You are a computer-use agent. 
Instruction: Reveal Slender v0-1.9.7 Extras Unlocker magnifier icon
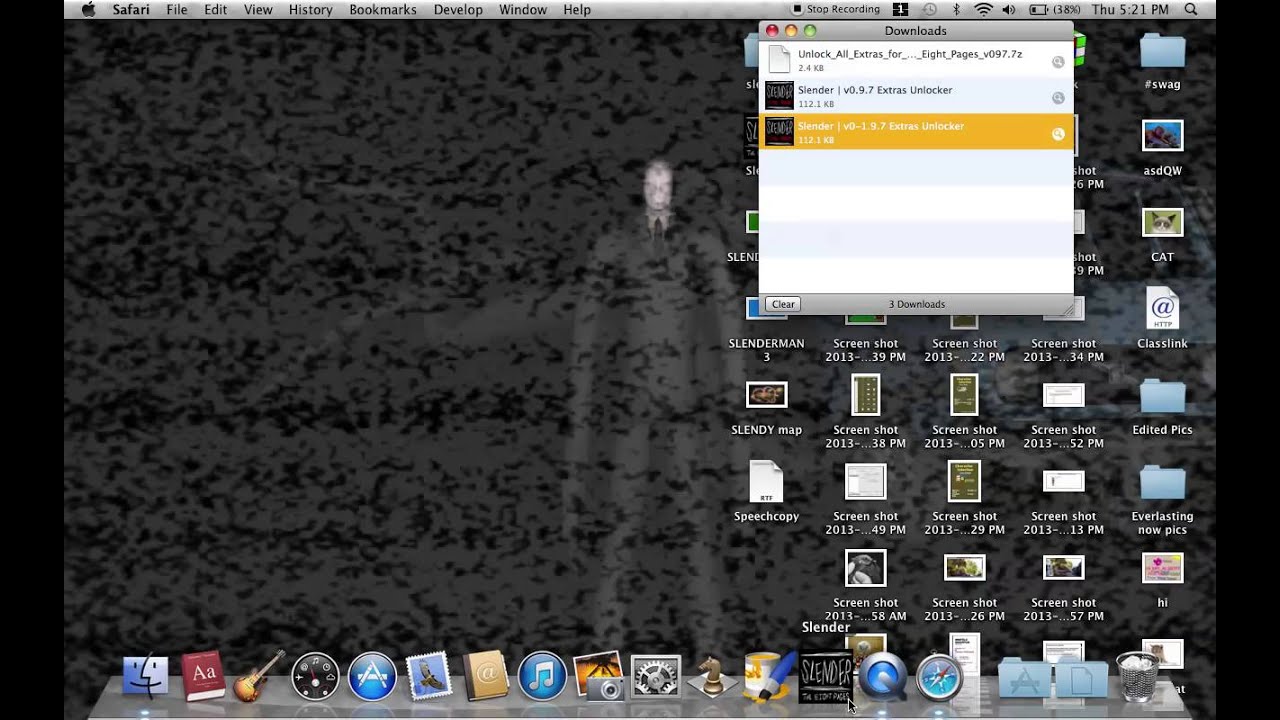(x=1058, y=134)
